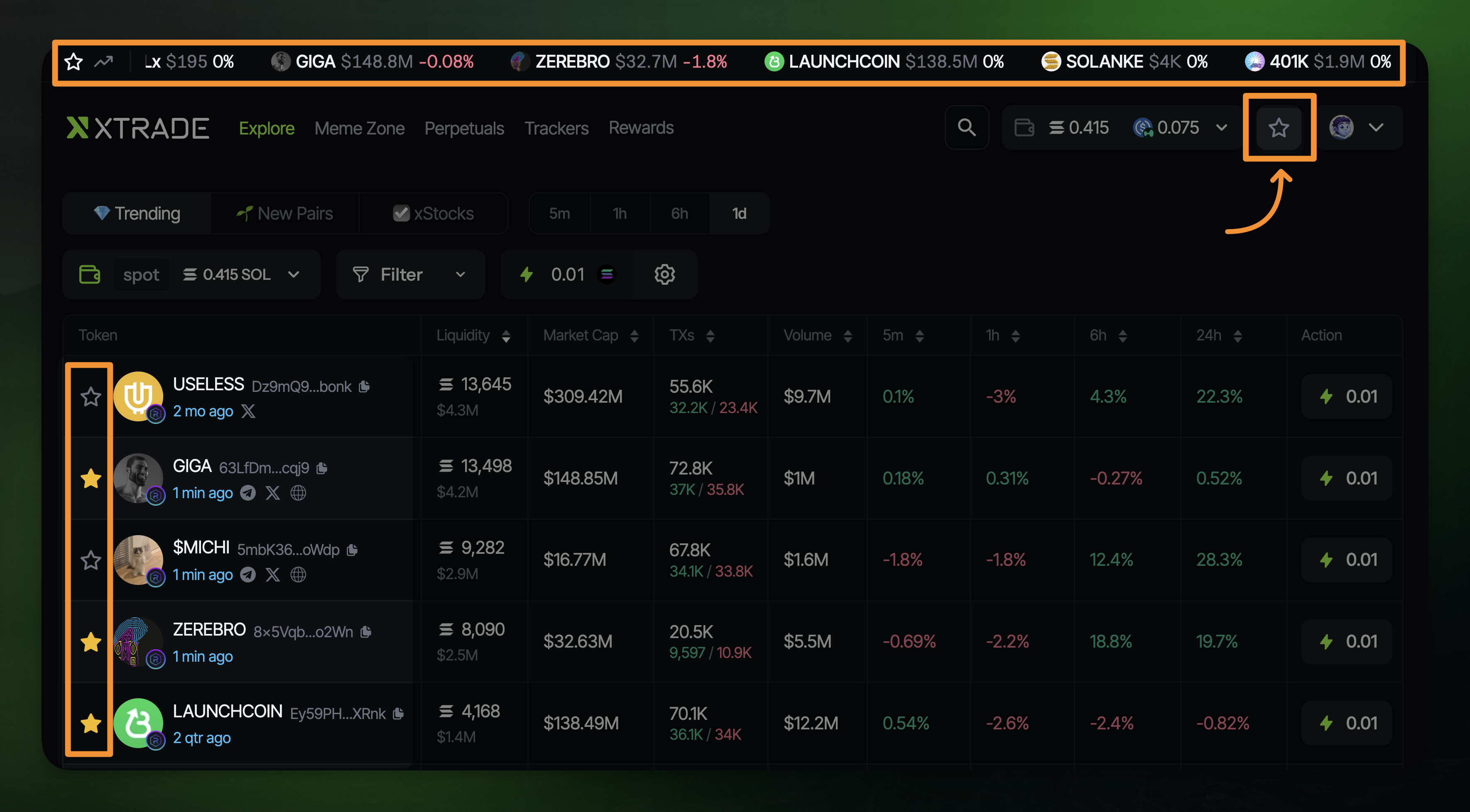This screenshot has width=1470, height=812.
Task: Open GIGA's Telegram link icon
Action: coord(247,493)
